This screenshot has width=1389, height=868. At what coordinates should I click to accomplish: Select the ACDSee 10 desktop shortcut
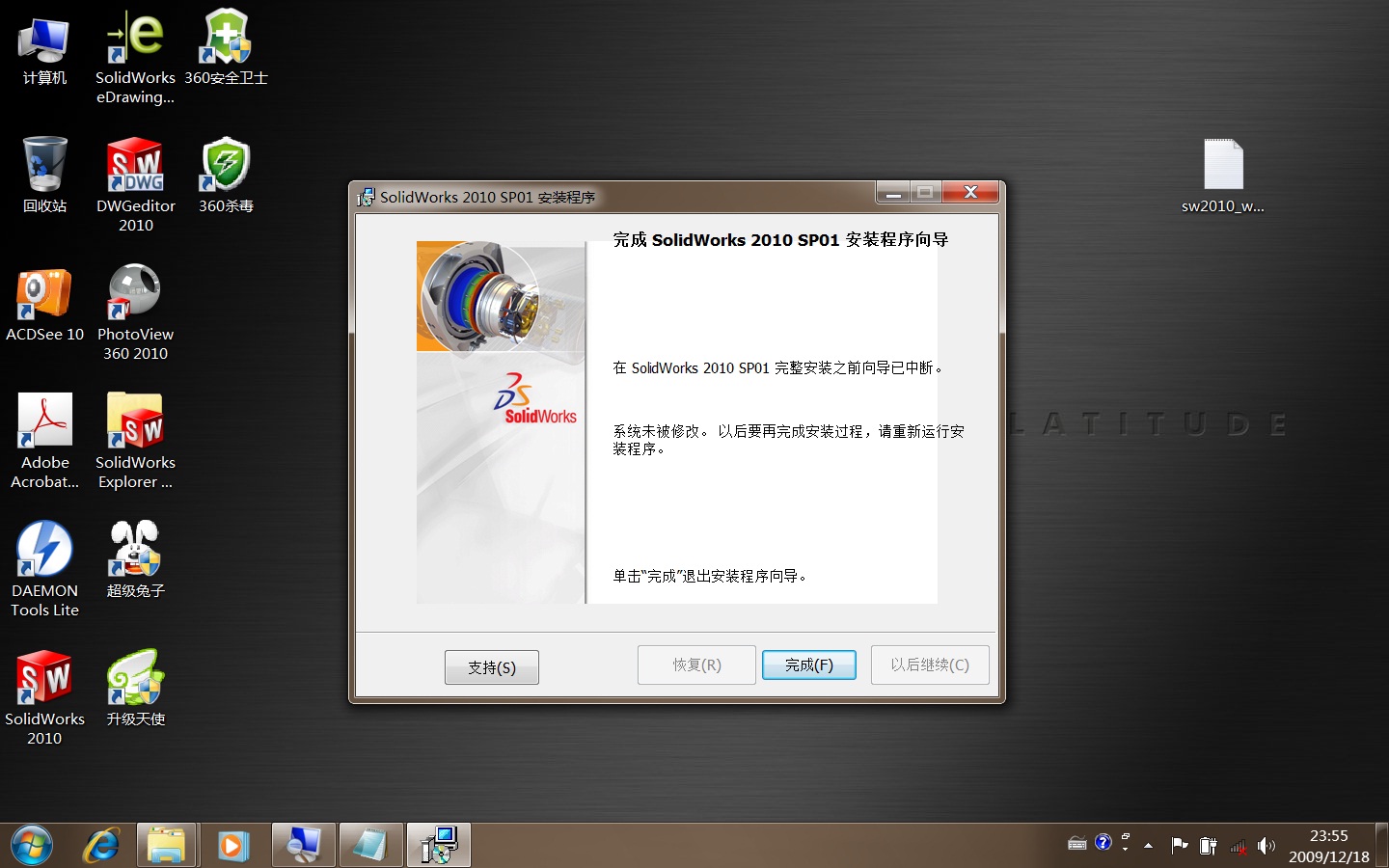(x=44, y=305)
